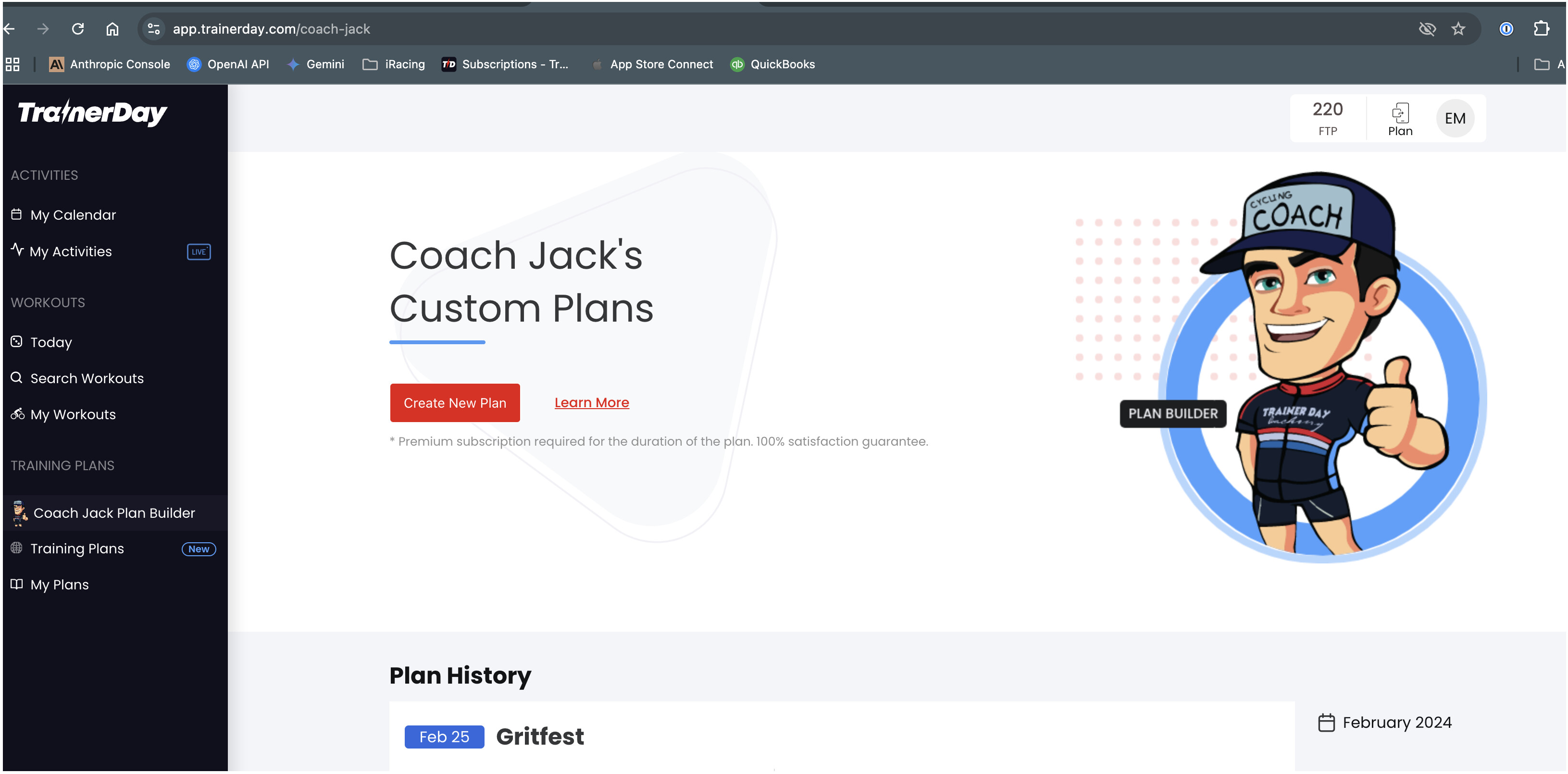
Task: Click the Search Workouts magnifier icon
Action: point(16,377)
